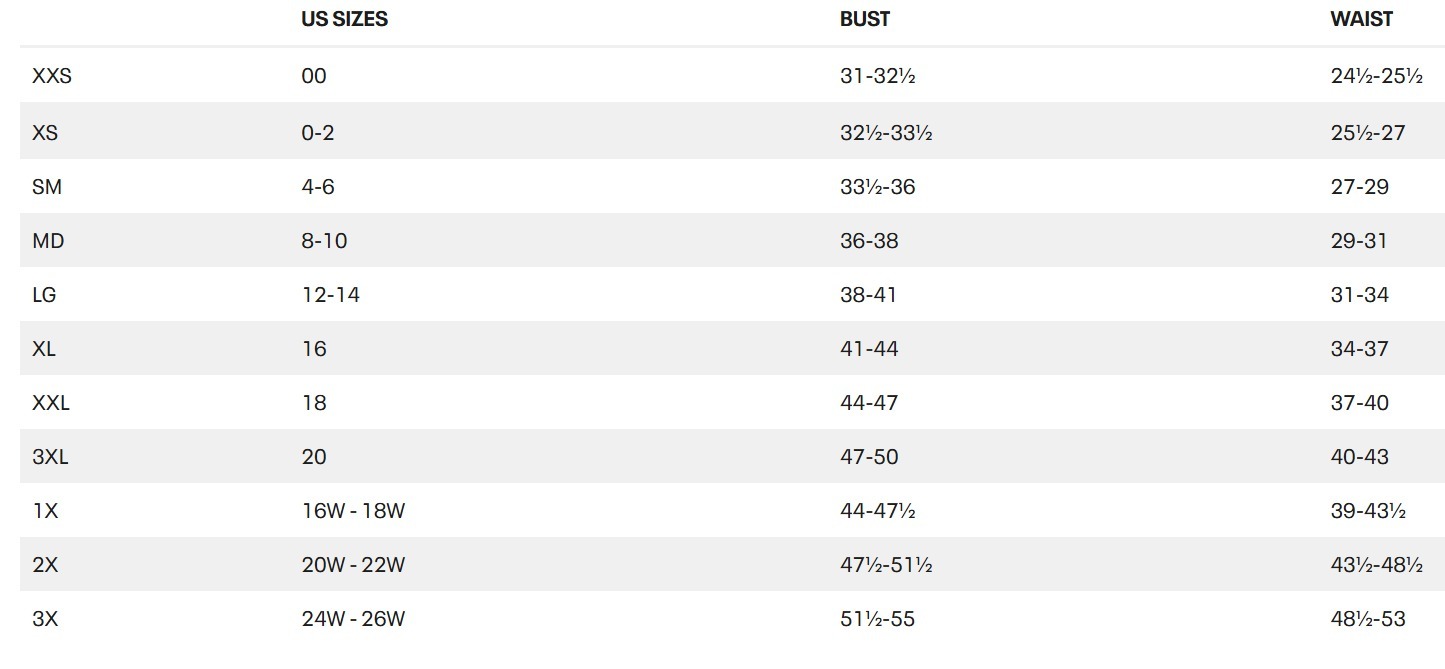The width and height of the screenshot is (1445, 669).
Task: Click the US SIZES column header
Action: click(x=344, y=19)
